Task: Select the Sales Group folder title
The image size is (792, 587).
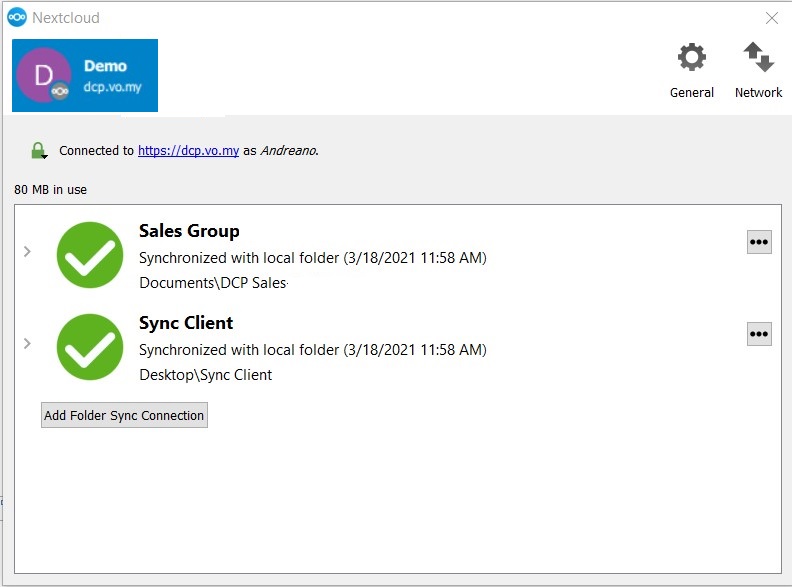Action: pos(189,231)
